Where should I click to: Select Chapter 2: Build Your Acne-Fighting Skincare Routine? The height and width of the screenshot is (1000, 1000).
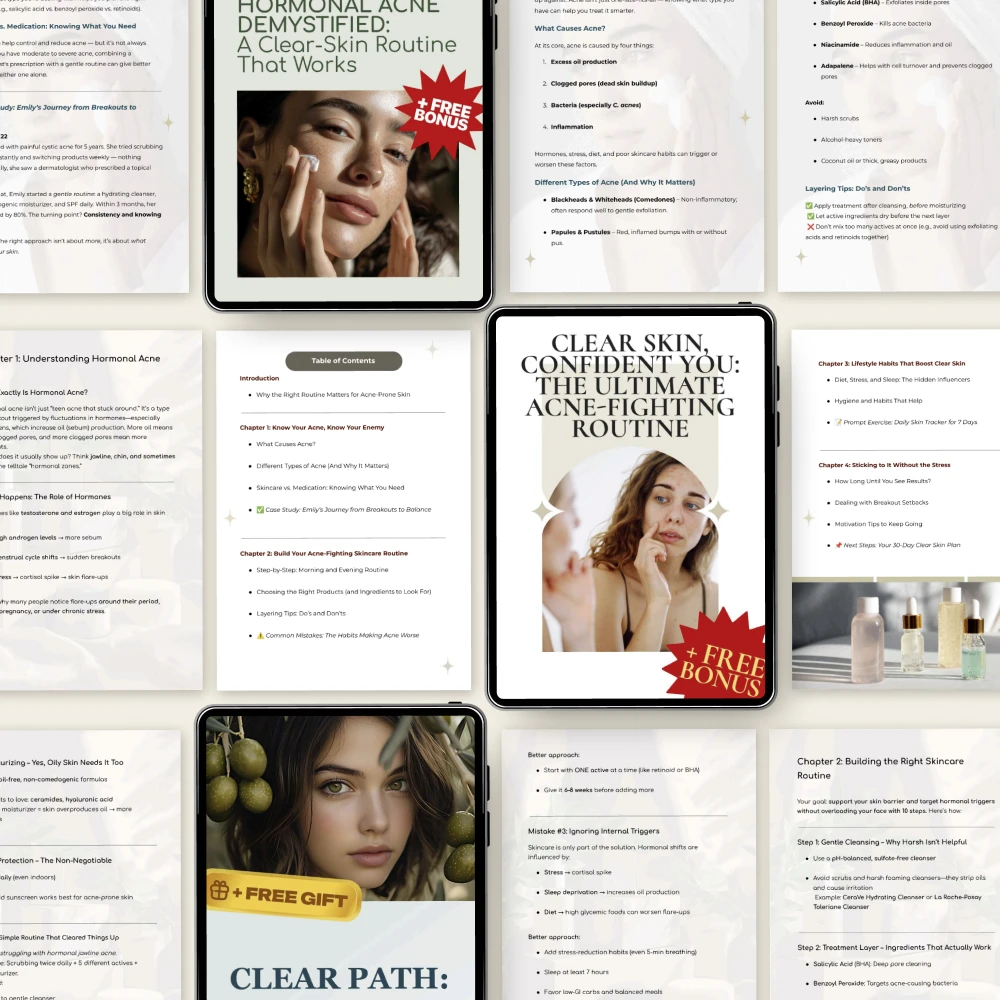(323, 553)
